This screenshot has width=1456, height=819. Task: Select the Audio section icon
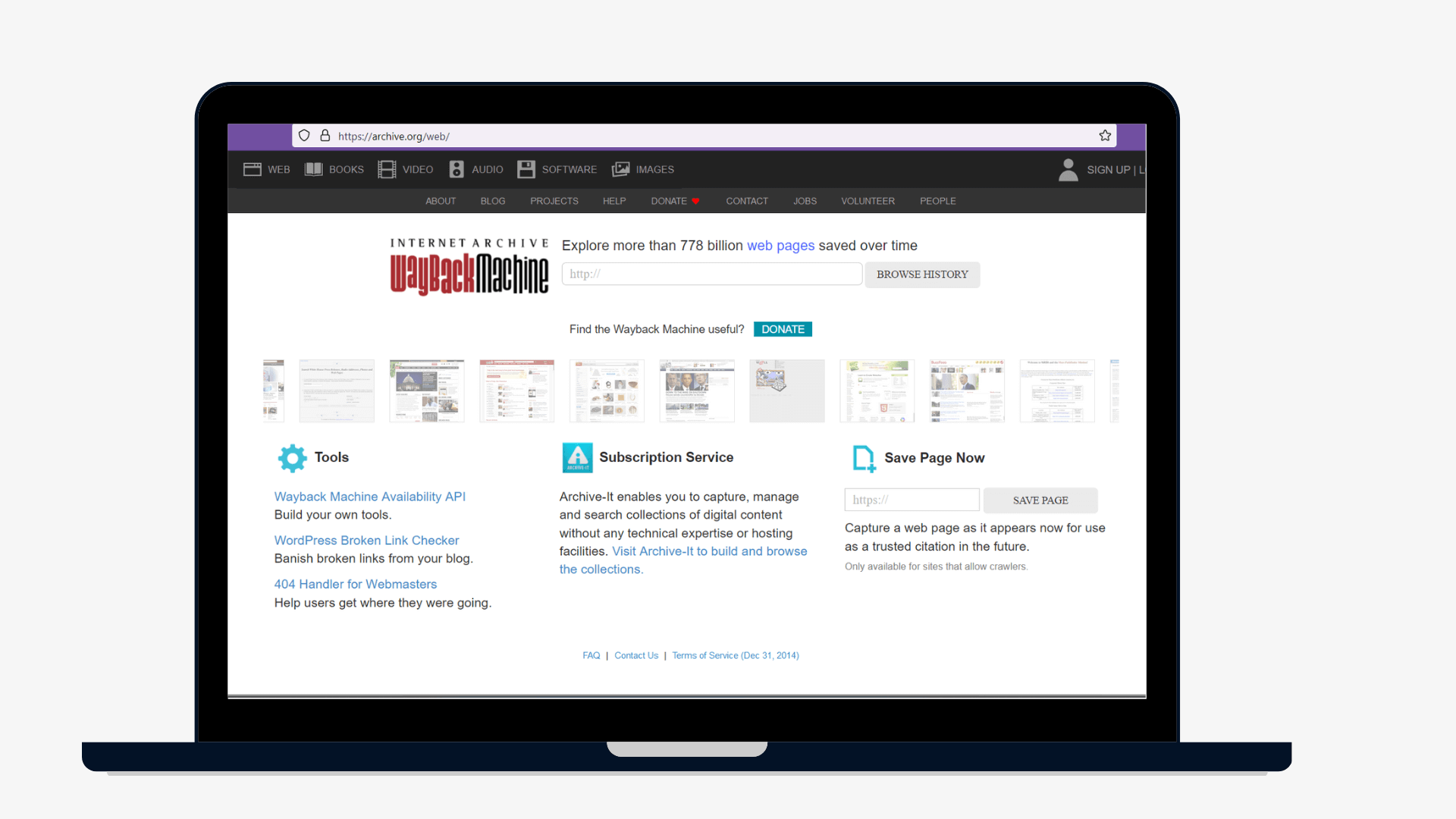pos(456,169)
